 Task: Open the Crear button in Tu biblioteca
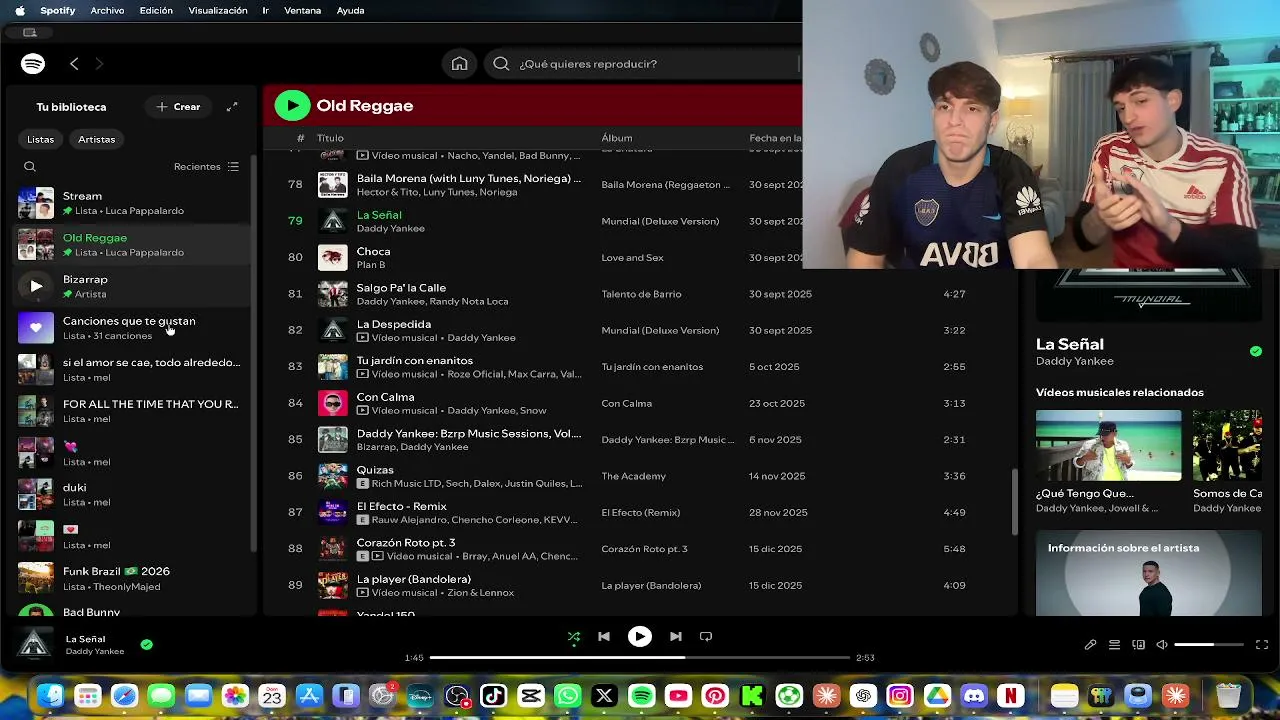click(178, 107)
